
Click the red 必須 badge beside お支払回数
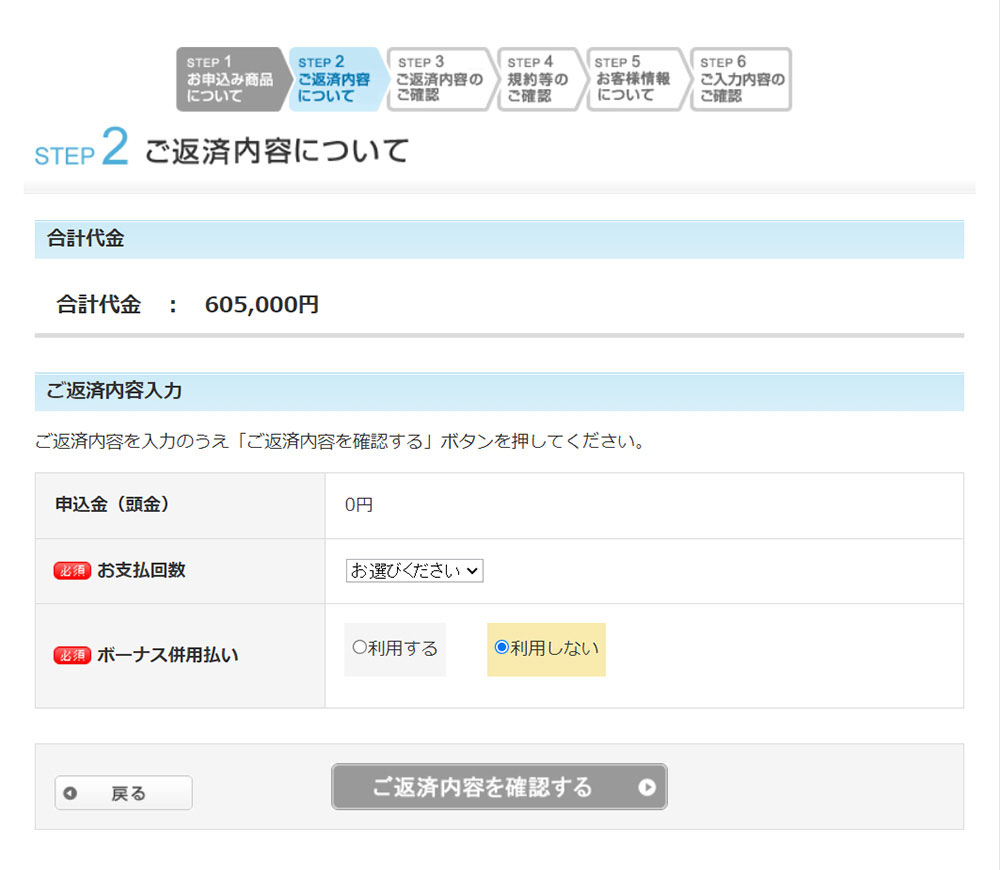click(x=72, y=571)
